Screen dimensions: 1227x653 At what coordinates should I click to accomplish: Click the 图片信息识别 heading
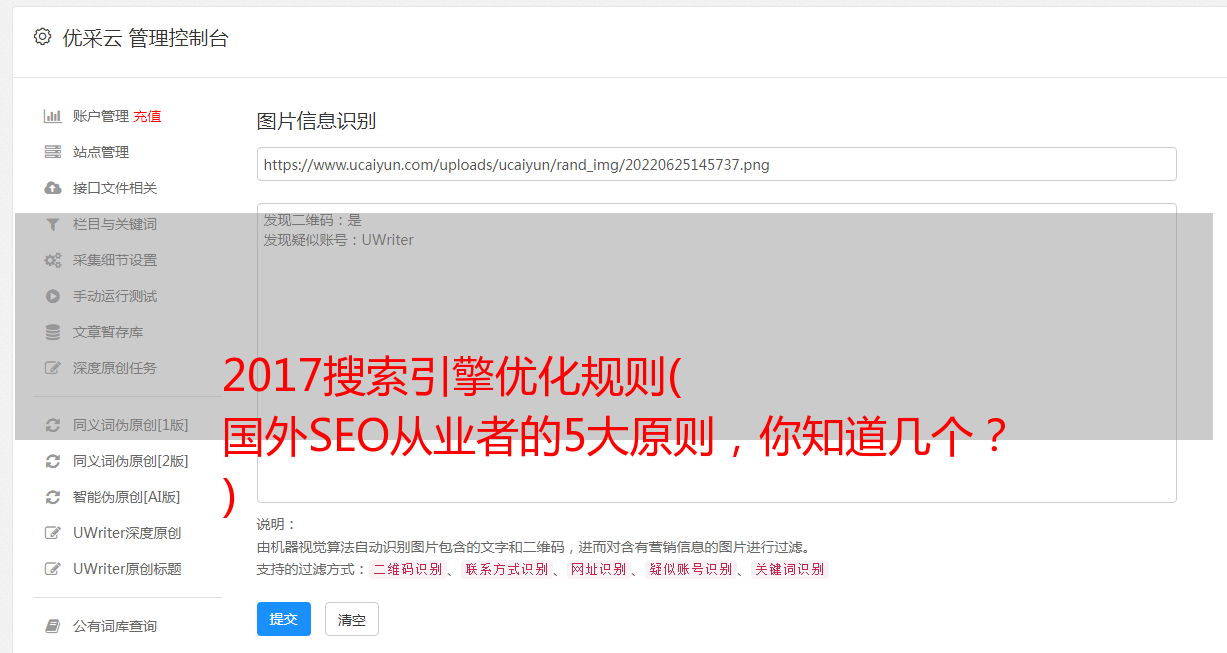pos(316,122)
